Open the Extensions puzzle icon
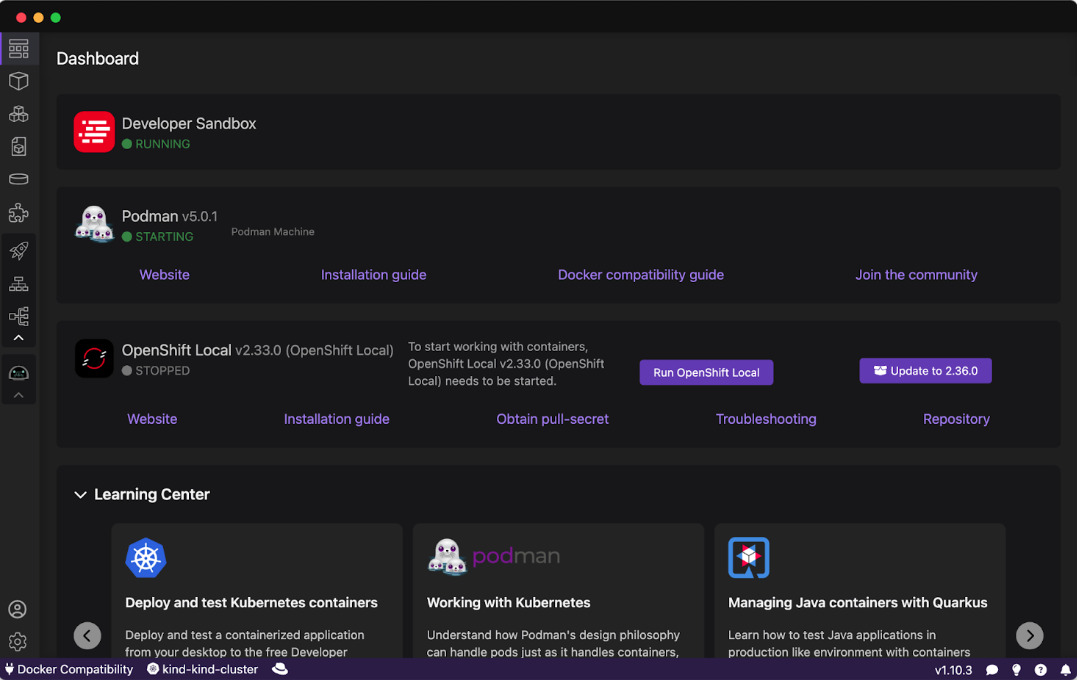This screenshot has height=680, width=1077. [18, 213]
